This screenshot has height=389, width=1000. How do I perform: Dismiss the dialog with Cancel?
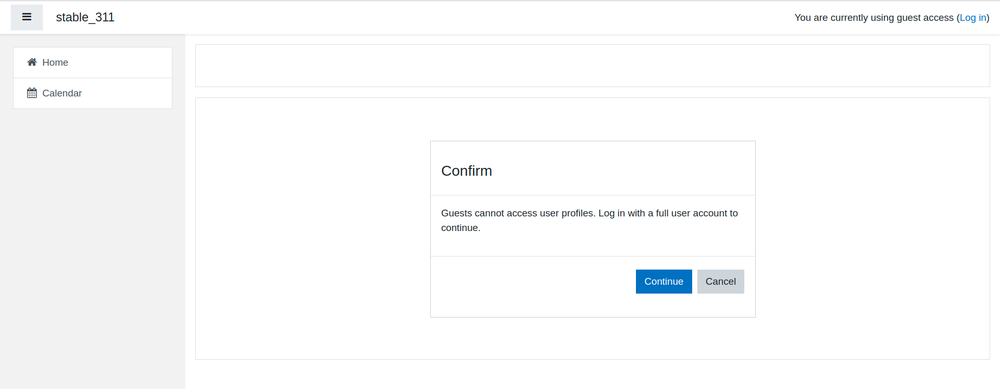[720, 281]
